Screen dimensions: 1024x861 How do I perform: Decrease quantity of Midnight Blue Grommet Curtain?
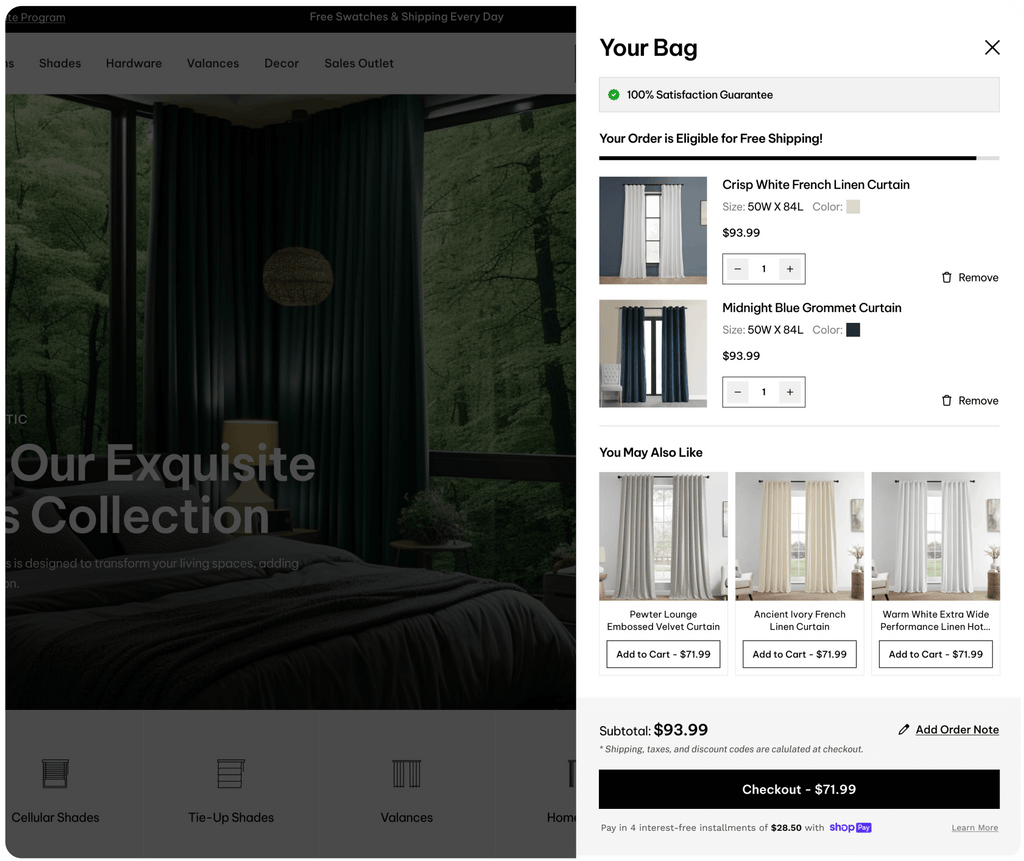(x=737, y=392)
